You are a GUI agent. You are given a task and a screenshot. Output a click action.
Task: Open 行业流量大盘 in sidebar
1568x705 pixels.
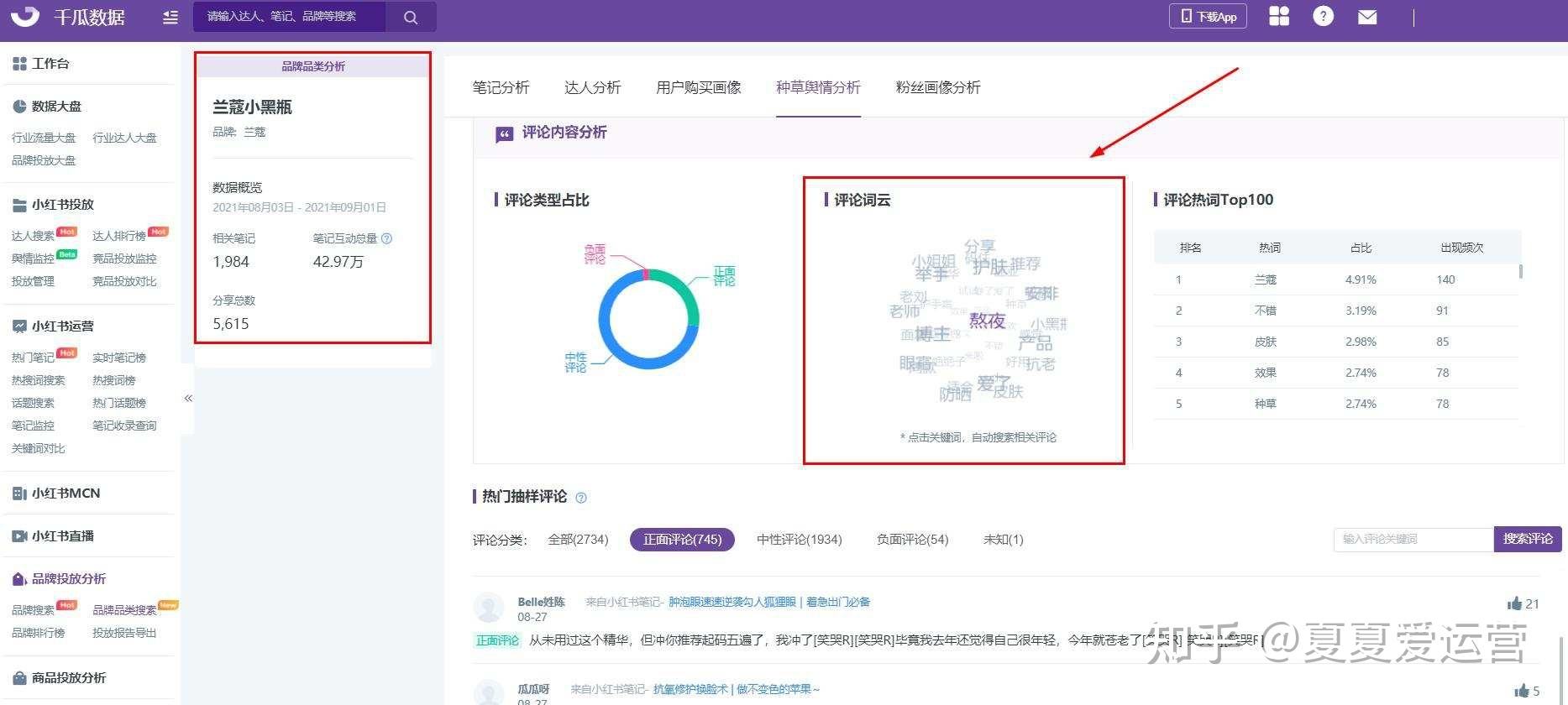44,138
